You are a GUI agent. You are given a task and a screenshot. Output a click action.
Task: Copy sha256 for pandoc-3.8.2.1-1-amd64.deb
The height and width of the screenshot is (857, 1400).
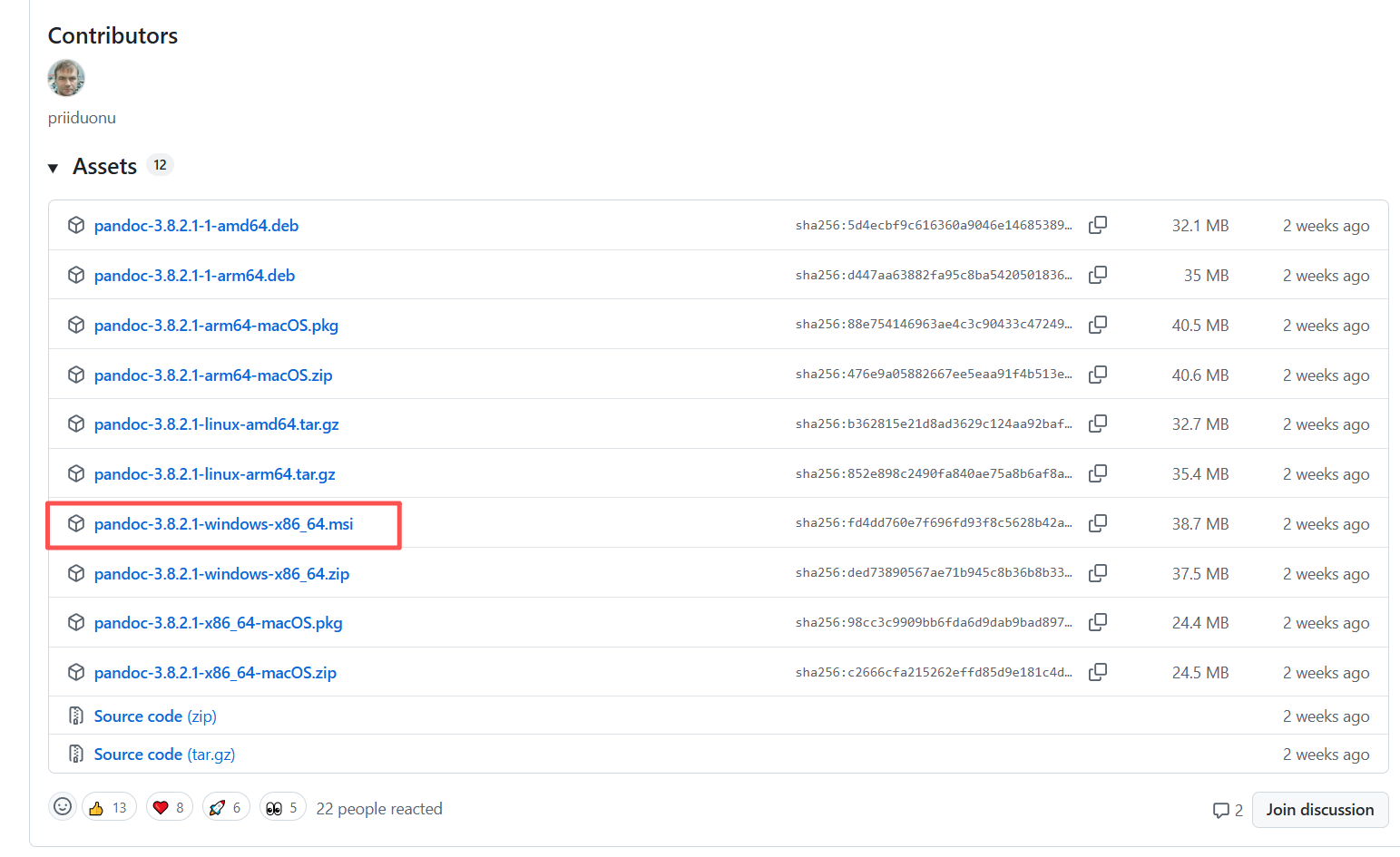tap(1098, 225)
